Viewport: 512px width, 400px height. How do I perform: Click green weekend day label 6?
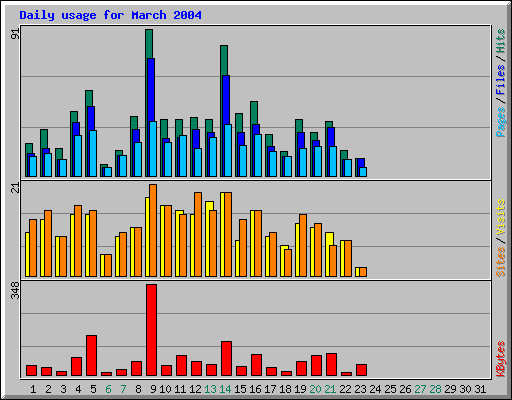tap(108, 389)
